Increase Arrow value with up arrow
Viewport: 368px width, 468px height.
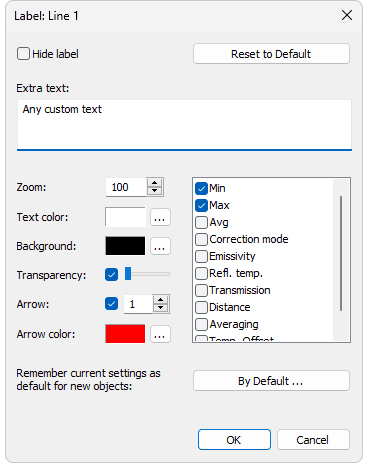(161, 299)
